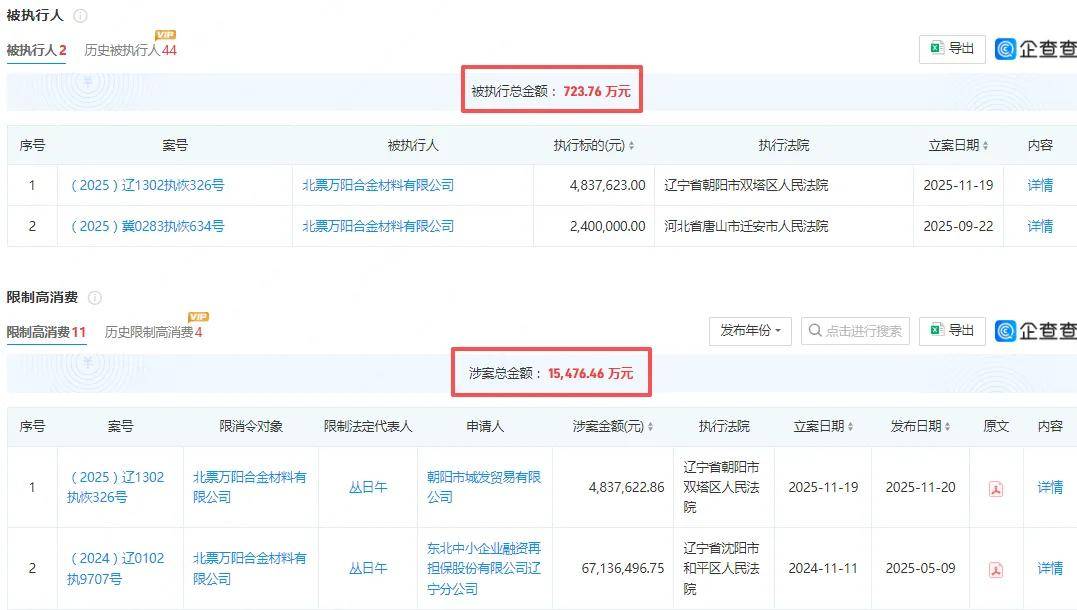1077x610 pixels.
Task: Open PDF original for case 辽1302执恢326号
Action: [995, 488]
